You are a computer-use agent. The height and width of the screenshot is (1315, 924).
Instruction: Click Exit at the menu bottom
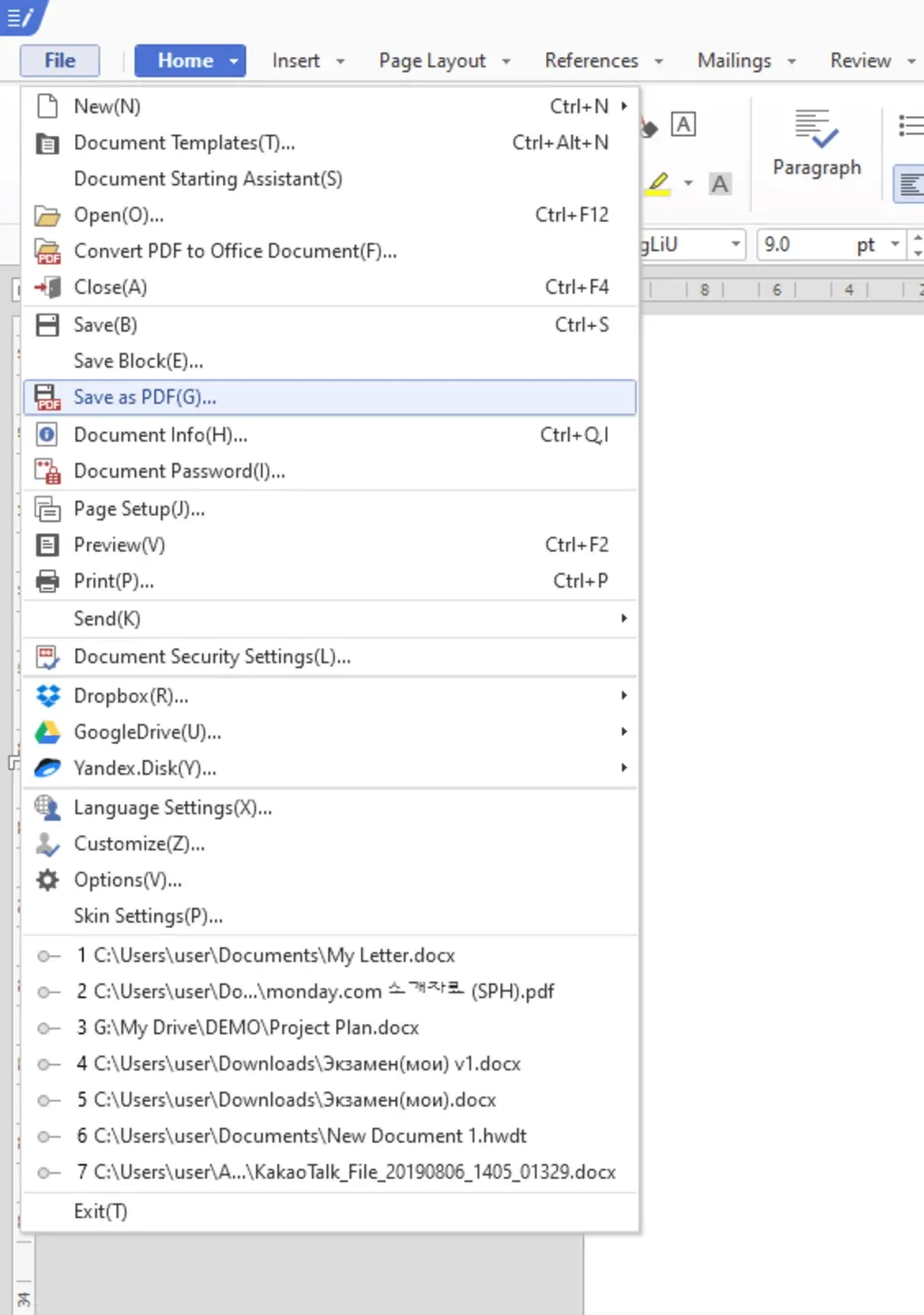101,1212
